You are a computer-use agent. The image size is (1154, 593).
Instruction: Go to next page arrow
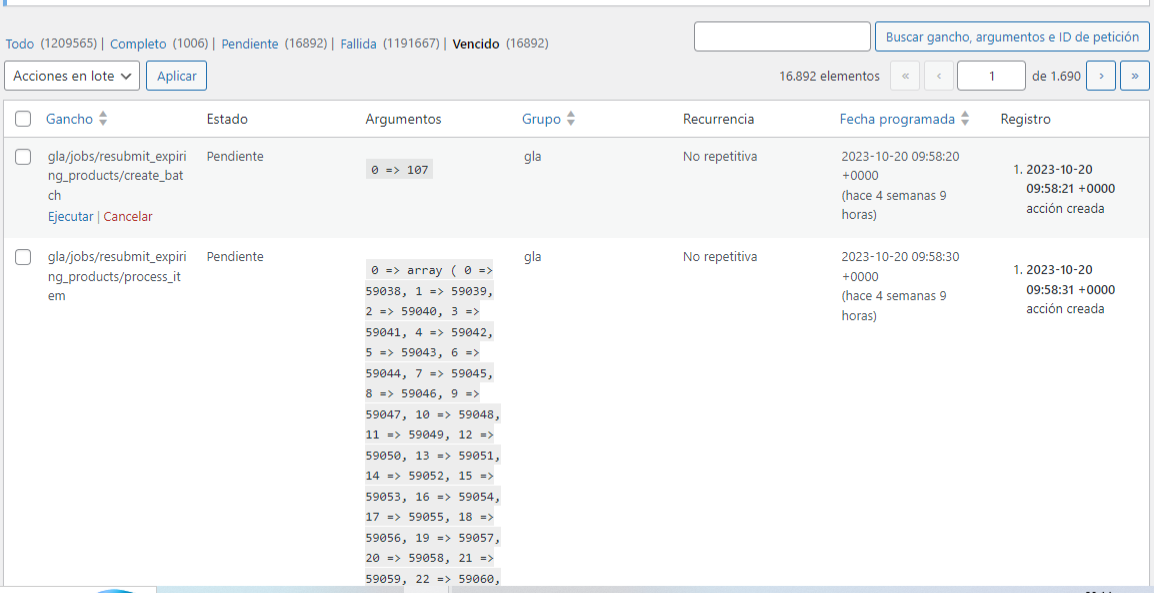coord(1101,76)
